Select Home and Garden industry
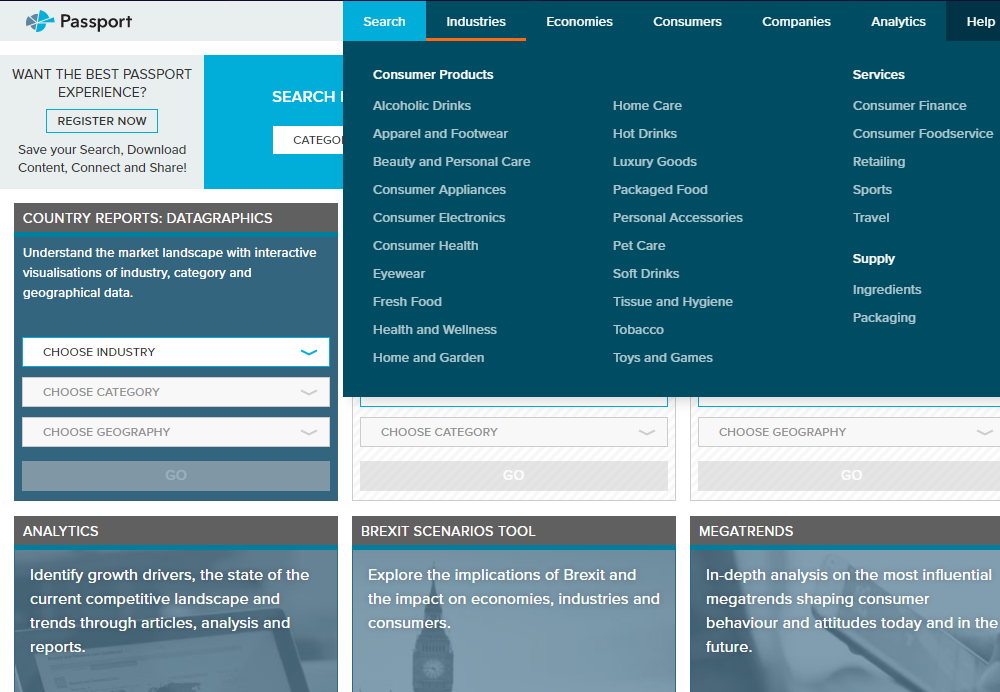Screen dimensions: 1000x692 tap(428, 358)
